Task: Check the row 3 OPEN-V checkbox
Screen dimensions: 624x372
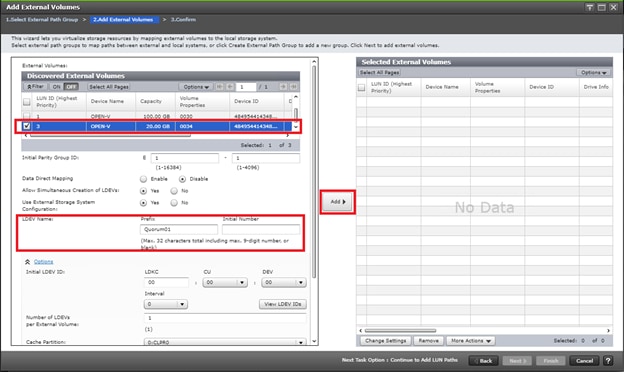Action: coord(27,127)
